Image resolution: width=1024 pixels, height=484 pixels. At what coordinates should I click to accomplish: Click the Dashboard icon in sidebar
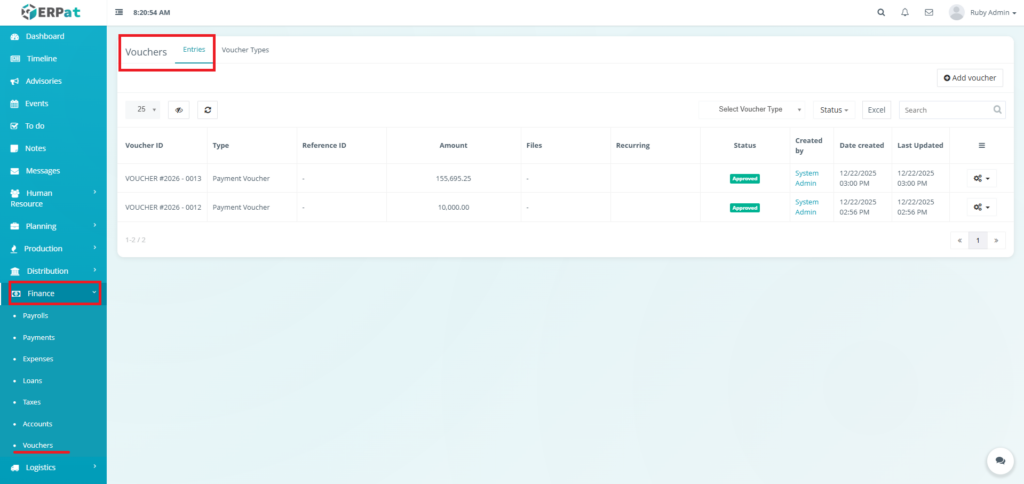point(15,37)
